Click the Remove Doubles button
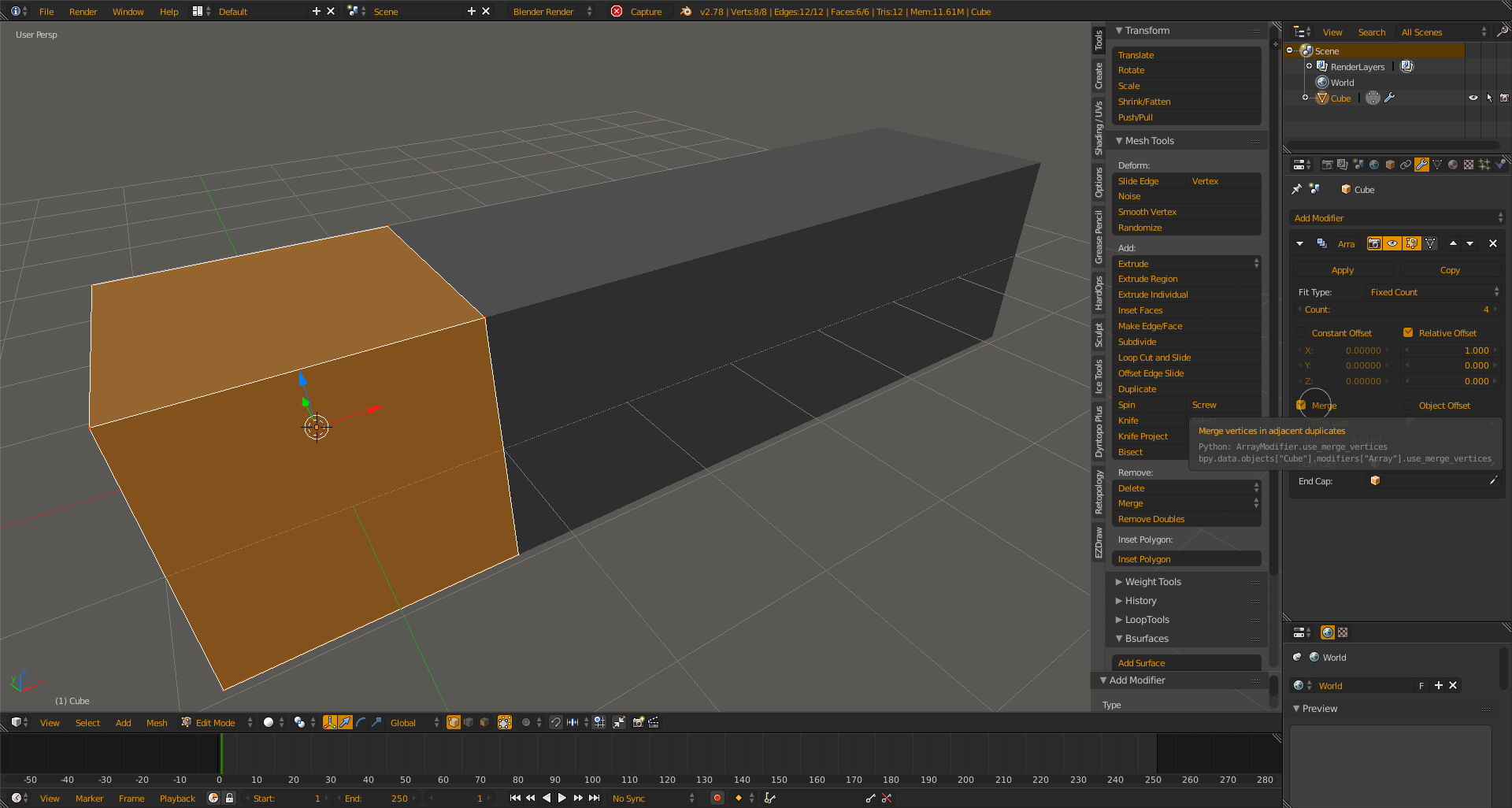The height and width of the screenshot is (808, 1512). (x=1186, y=519)
